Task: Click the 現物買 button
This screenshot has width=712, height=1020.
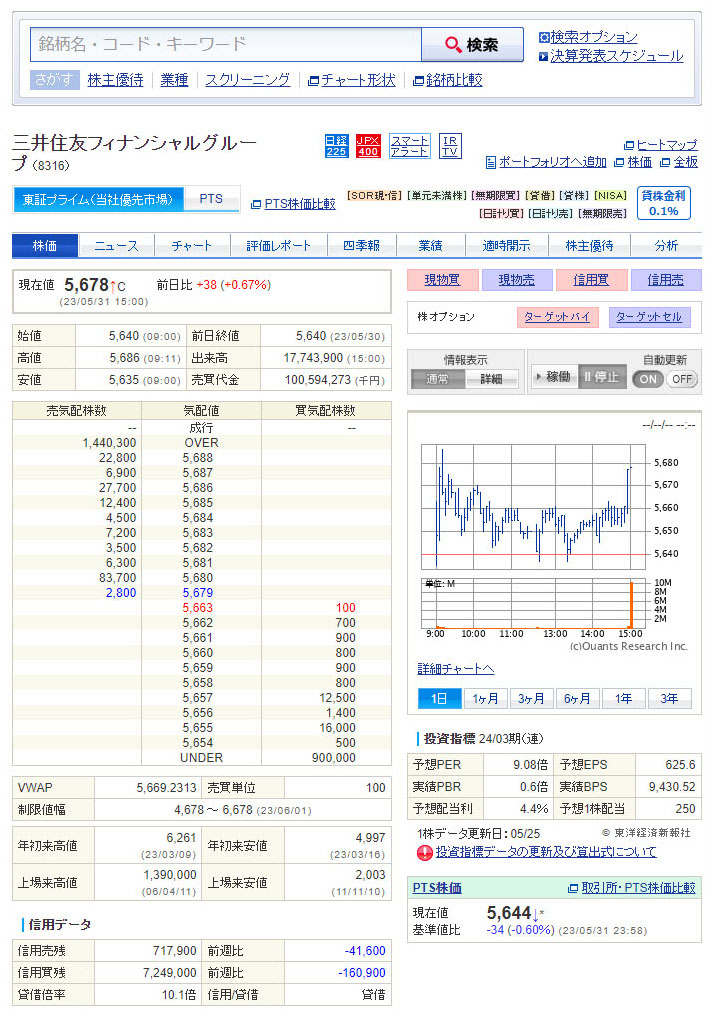Action: tap(442, 280)
